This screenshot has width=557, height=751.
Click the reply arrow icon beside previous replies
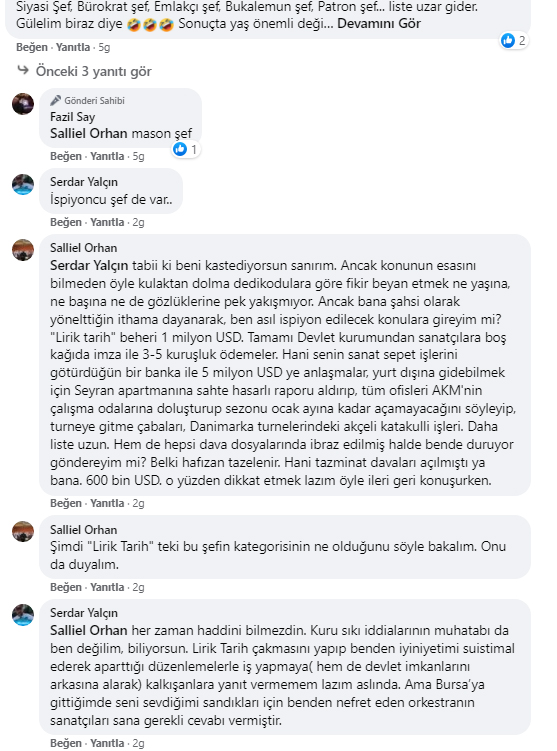23,70
